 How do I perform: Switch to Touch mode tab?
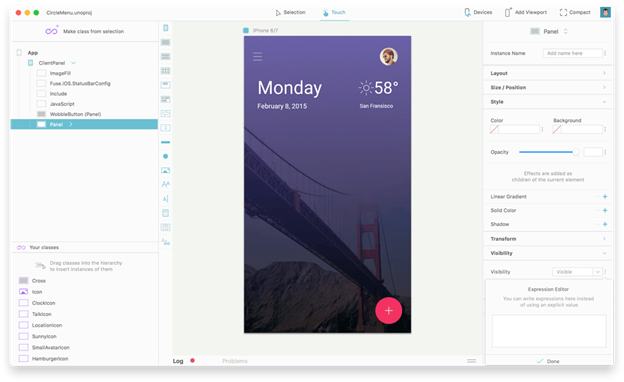(334, 12)
